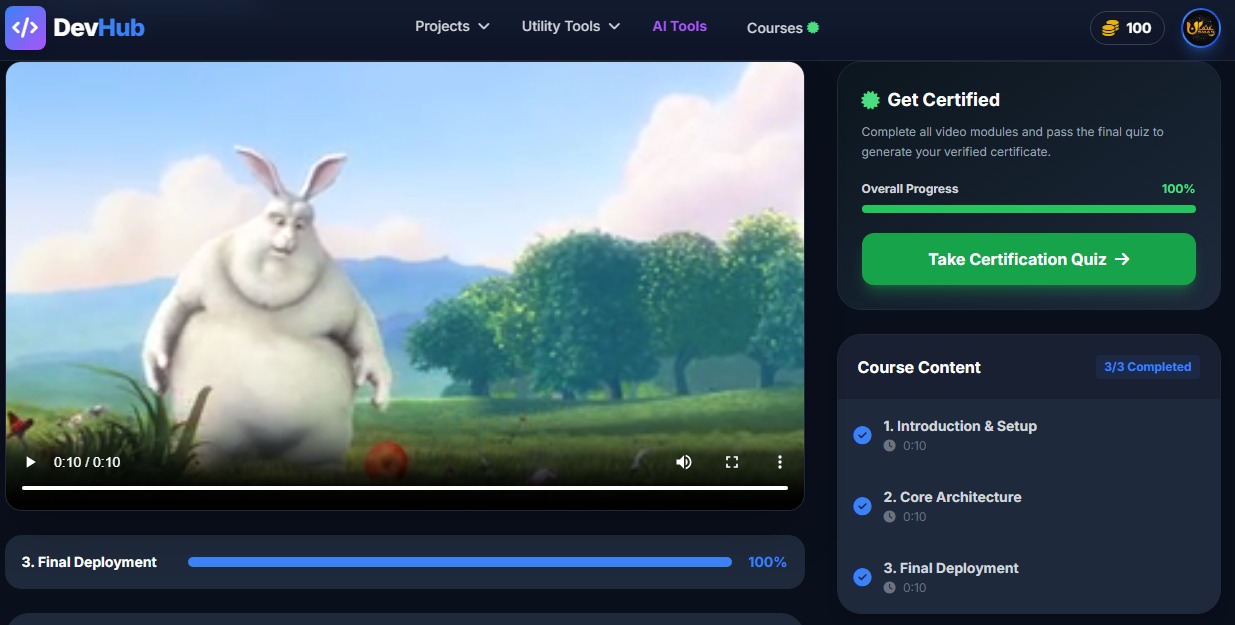Click the green badge icon beside Courses

813,27
